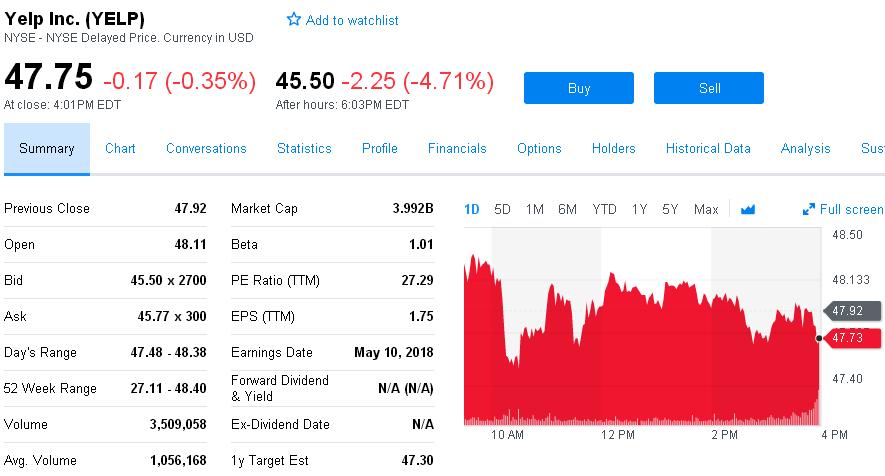This screenshot has height=476, width=885.
Task: Open the Conversations tab
Action: [x=206, y=148]
